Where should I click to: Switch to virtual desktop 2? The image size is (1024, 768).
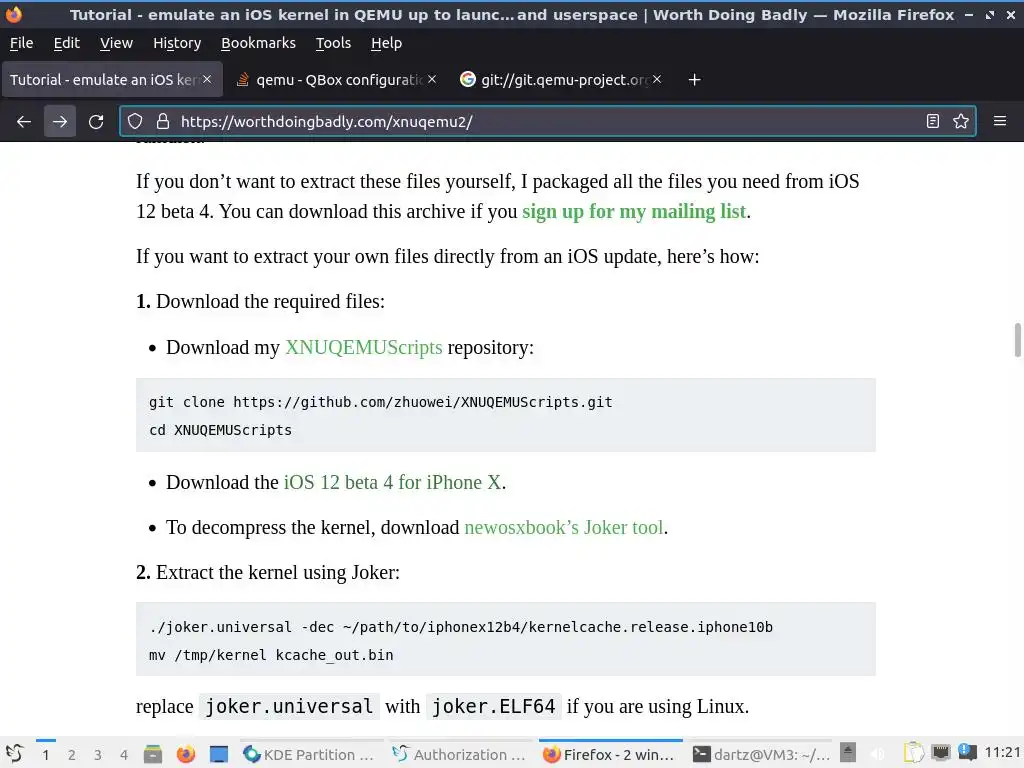point(72,755)
